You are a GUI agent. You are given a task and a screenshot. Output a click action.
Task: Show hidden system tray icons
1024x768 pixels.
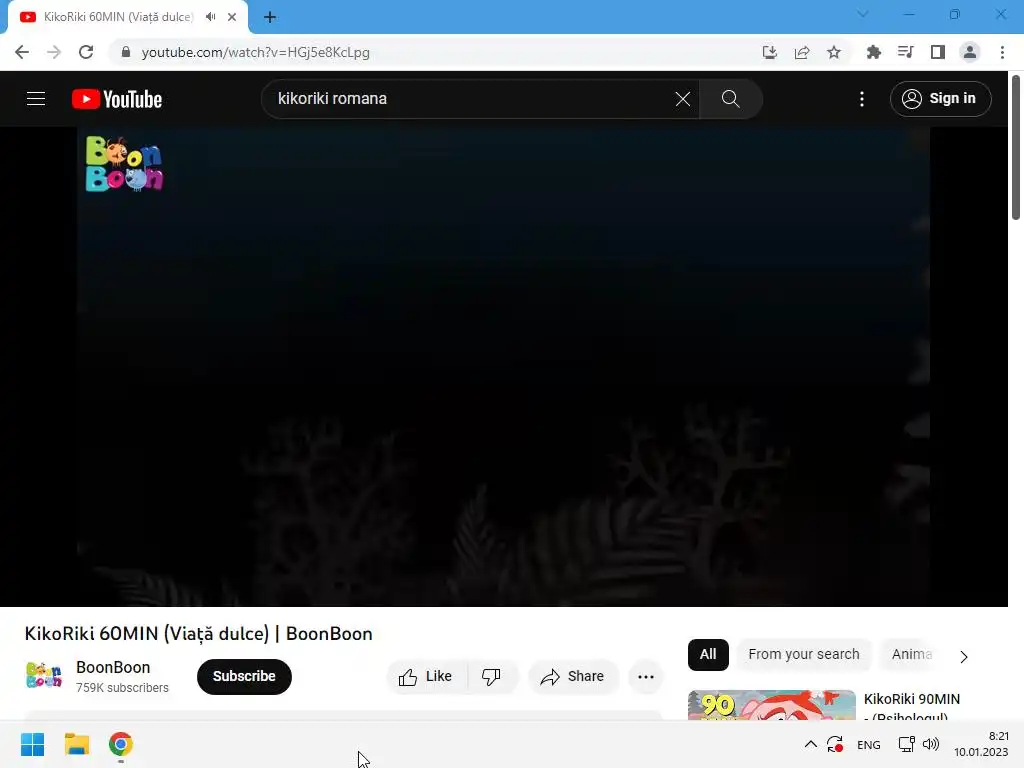pyautogui.click(x=810, y=744)
